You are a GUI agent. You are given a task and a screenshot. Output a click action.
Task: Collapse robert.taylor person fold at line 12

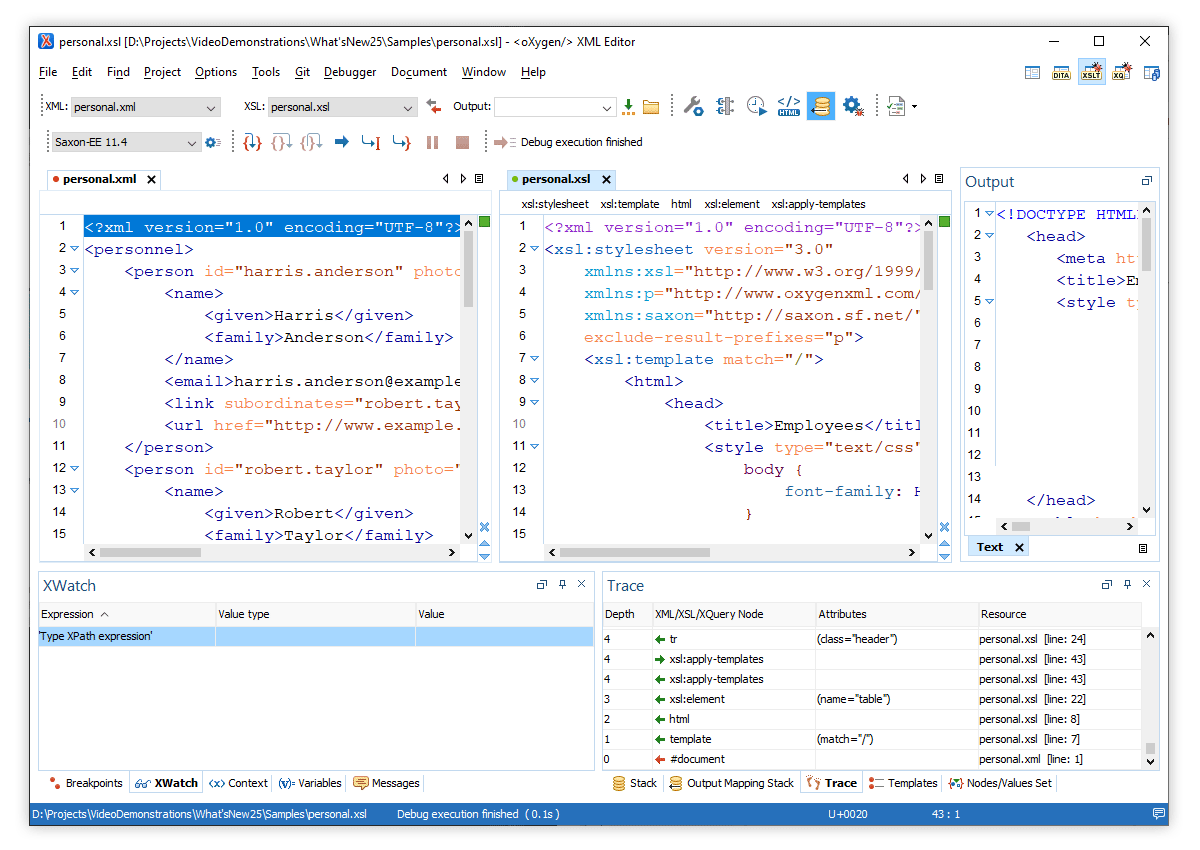(74, 469)
